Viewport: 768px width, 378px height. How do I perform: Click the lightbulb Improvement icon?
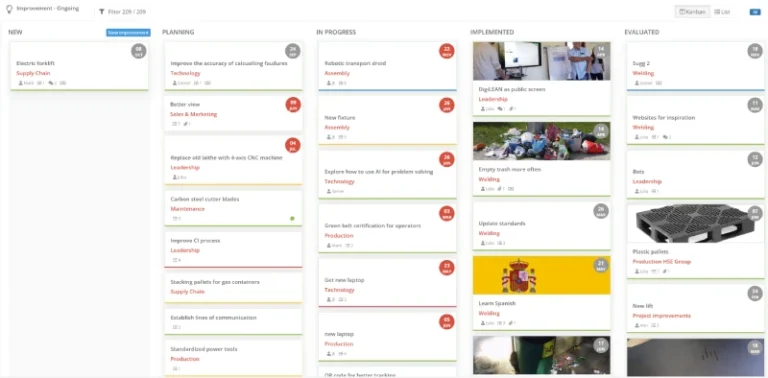tap(9, 9)
